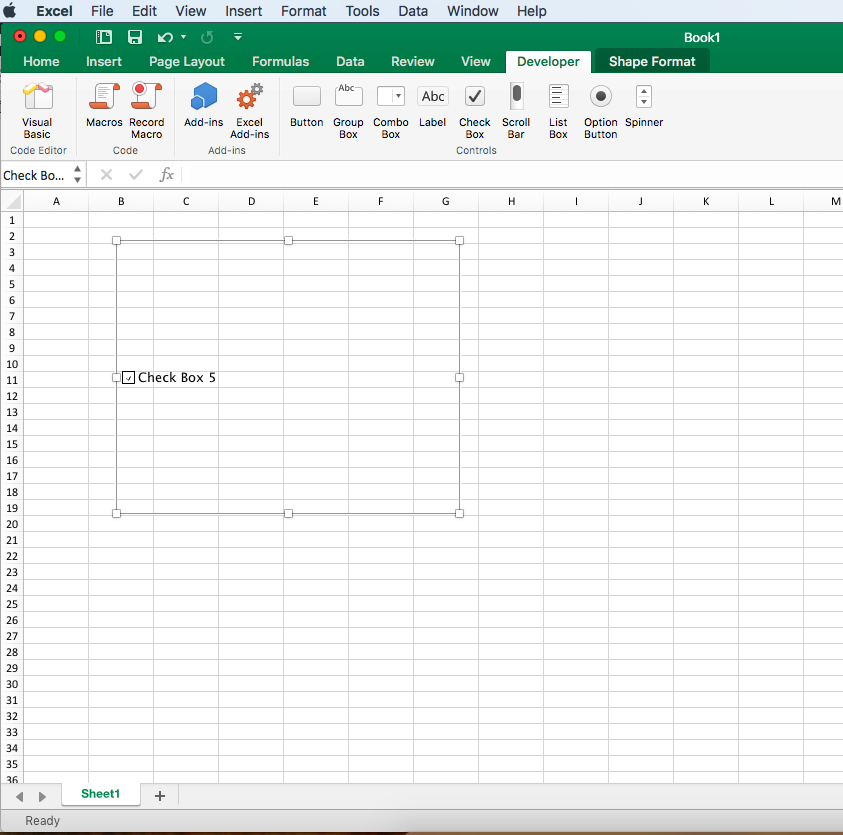Open the Add-ins gallery
This screenshot has width=843, height=835.
pos(203,105)
